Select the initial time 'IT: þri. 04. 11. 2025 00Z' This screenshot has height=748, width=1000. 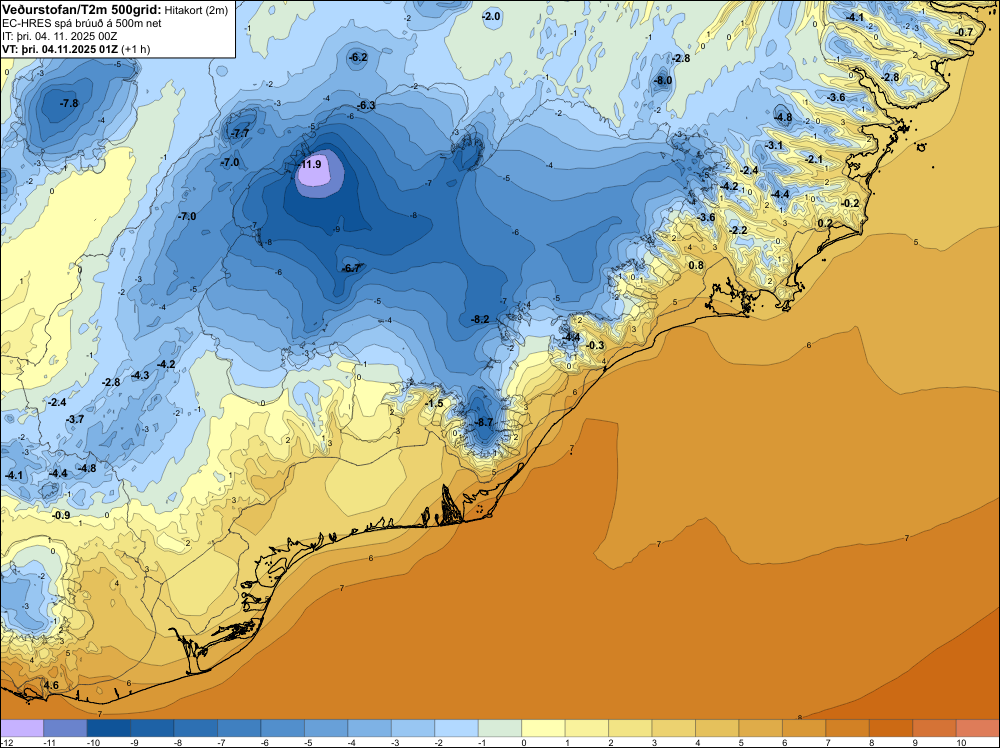[60, 36]
